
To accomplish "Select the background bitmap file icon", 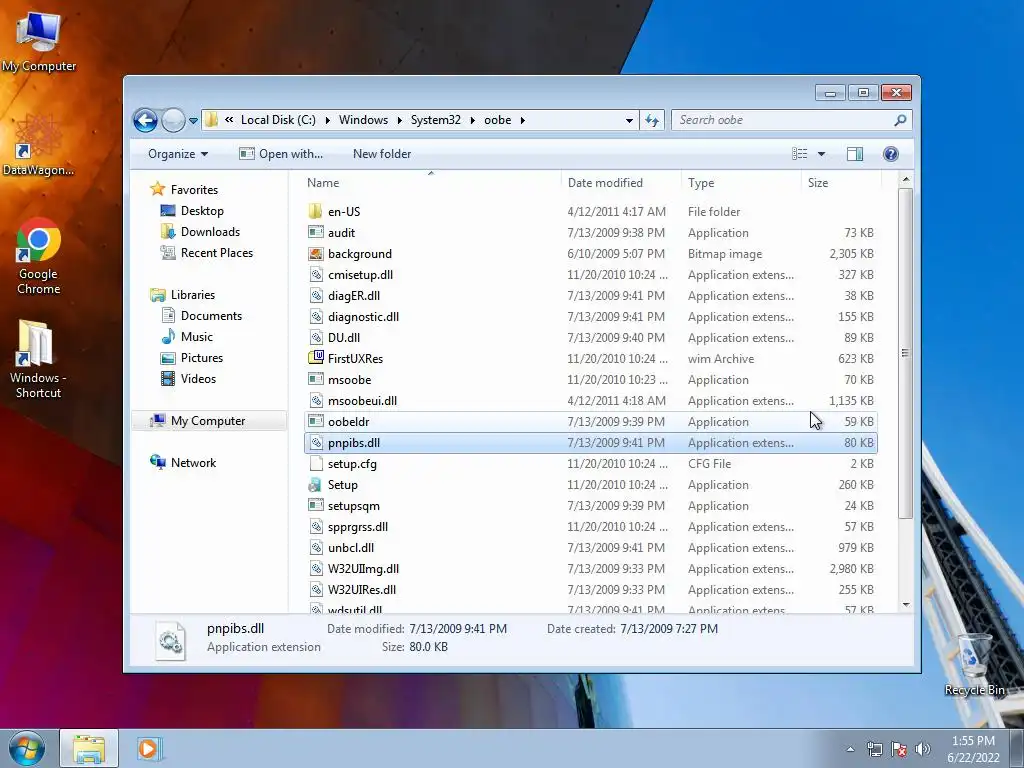I will click(316, 253).
